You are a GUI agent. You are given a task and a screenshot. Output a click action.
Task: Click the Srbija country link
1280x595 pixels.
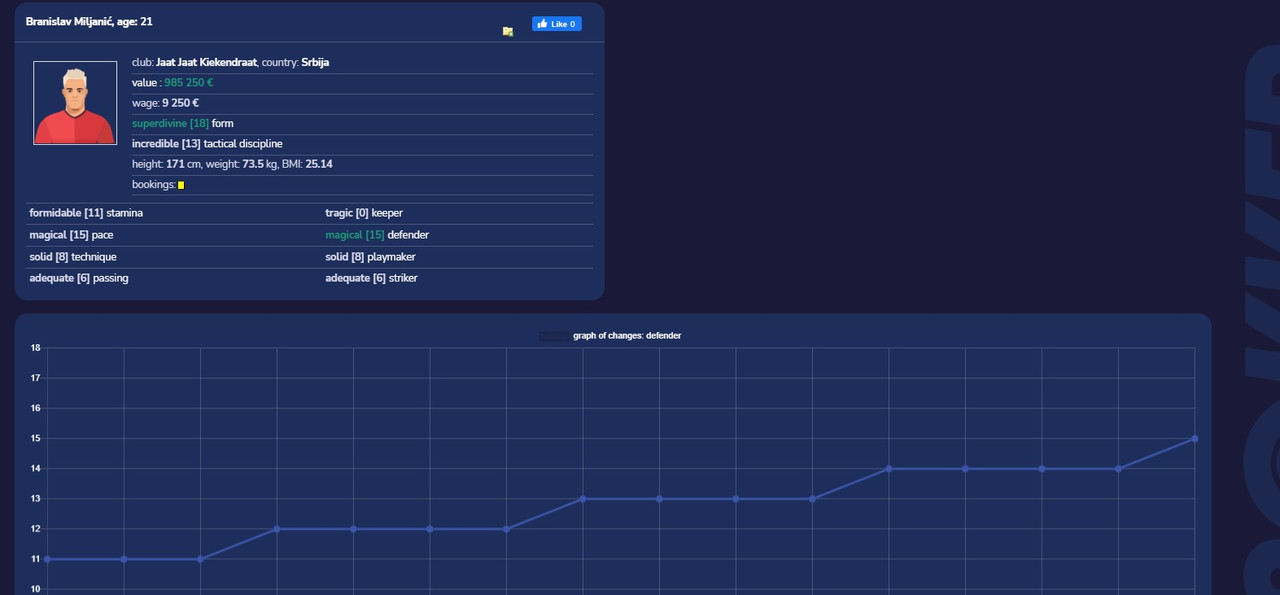pyautogui.click(x=315, y=62)
